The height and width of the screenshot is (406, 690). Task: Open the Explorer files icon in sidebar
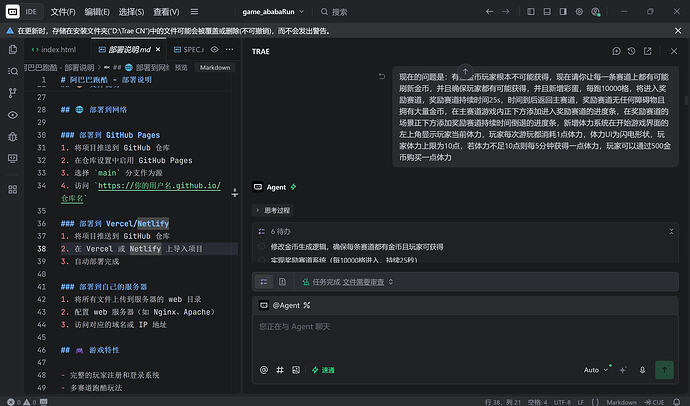(13, 49)
